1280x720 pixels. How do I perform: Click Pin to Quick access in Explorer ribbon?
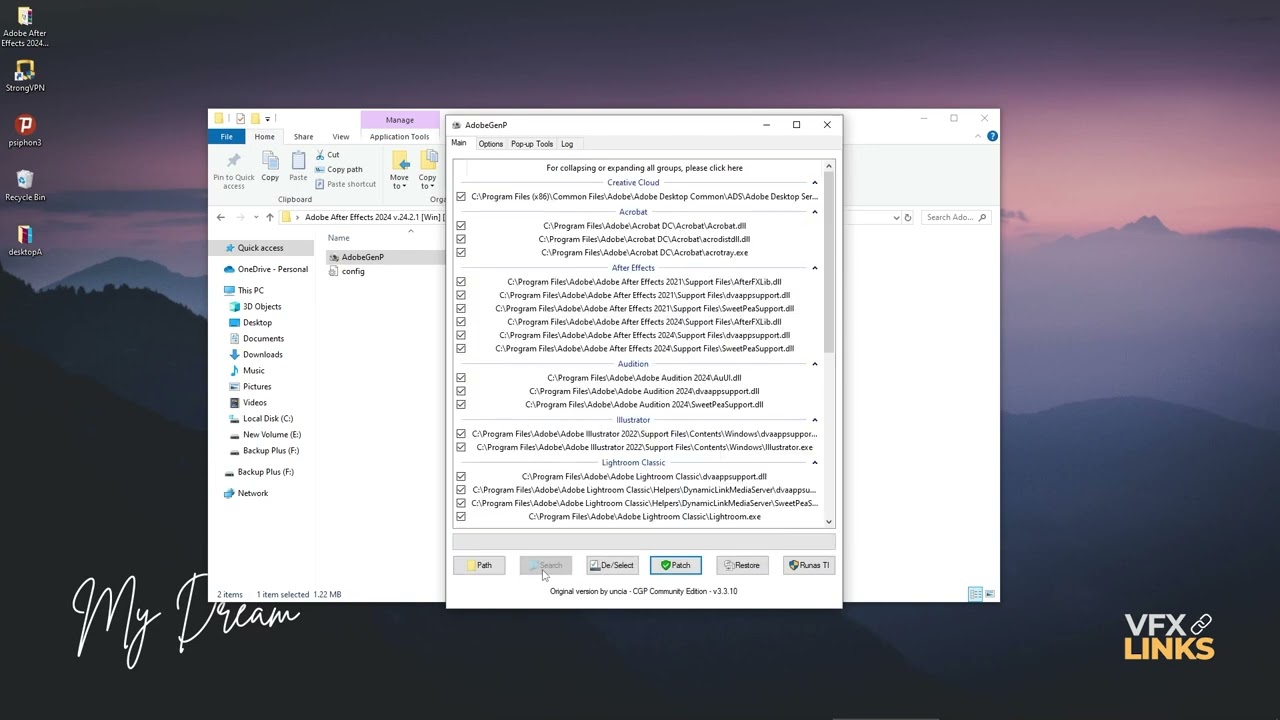[x=234, y=170]
